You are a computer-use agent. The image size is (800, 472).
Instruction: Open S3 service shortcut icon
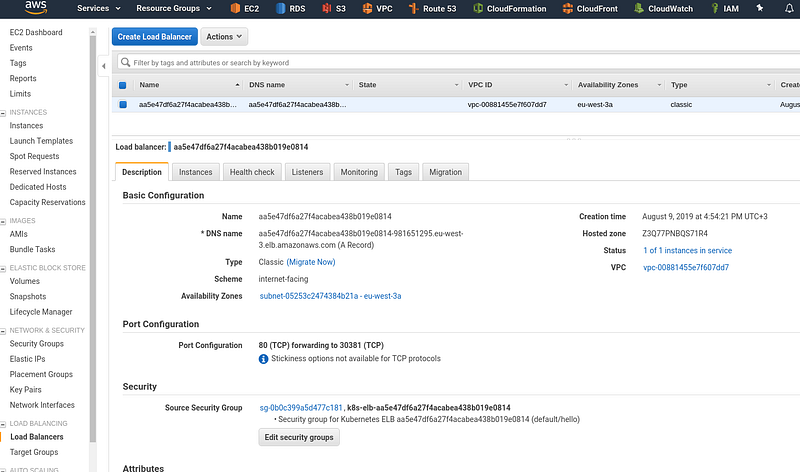(327, 8)
